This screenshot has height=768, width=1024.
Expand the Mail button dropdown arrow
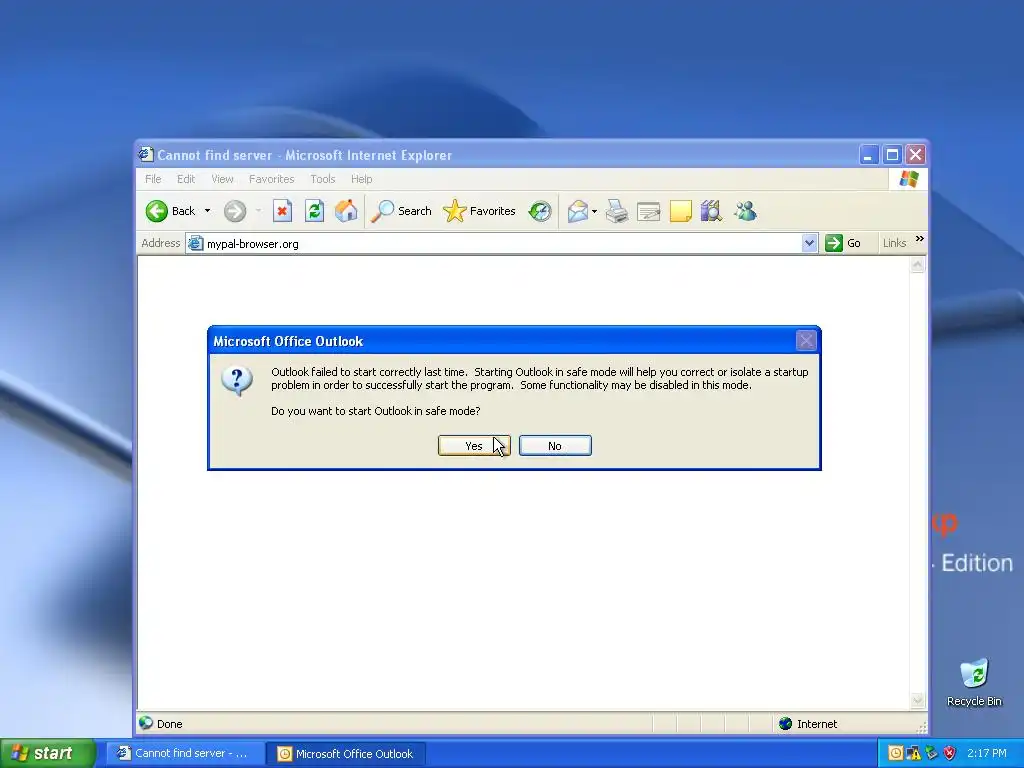594,211
